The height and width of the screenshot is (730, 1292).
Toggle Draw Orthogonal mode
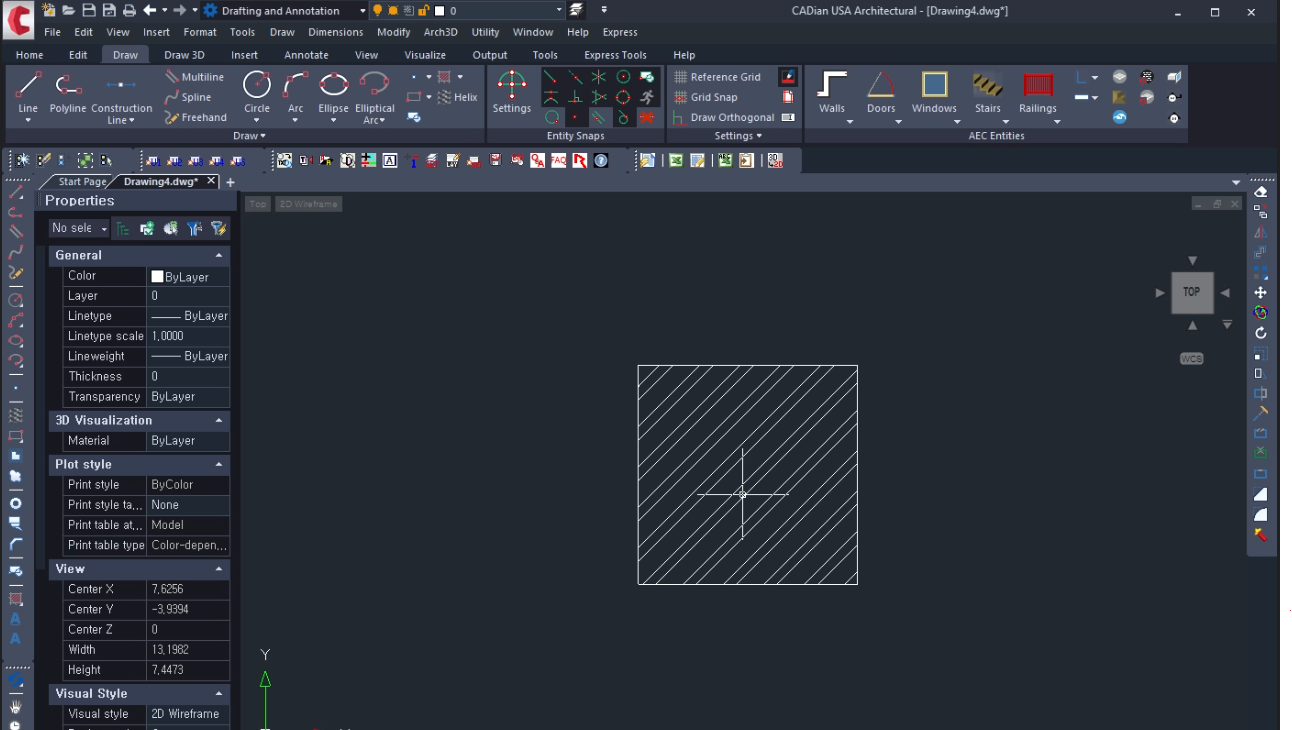point(724,117)
